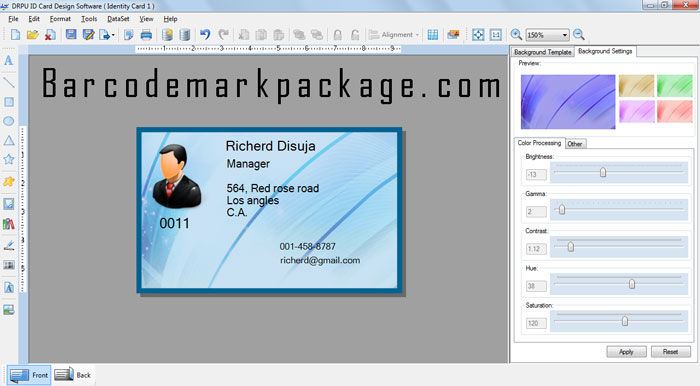Select the background picture tool

8,309
